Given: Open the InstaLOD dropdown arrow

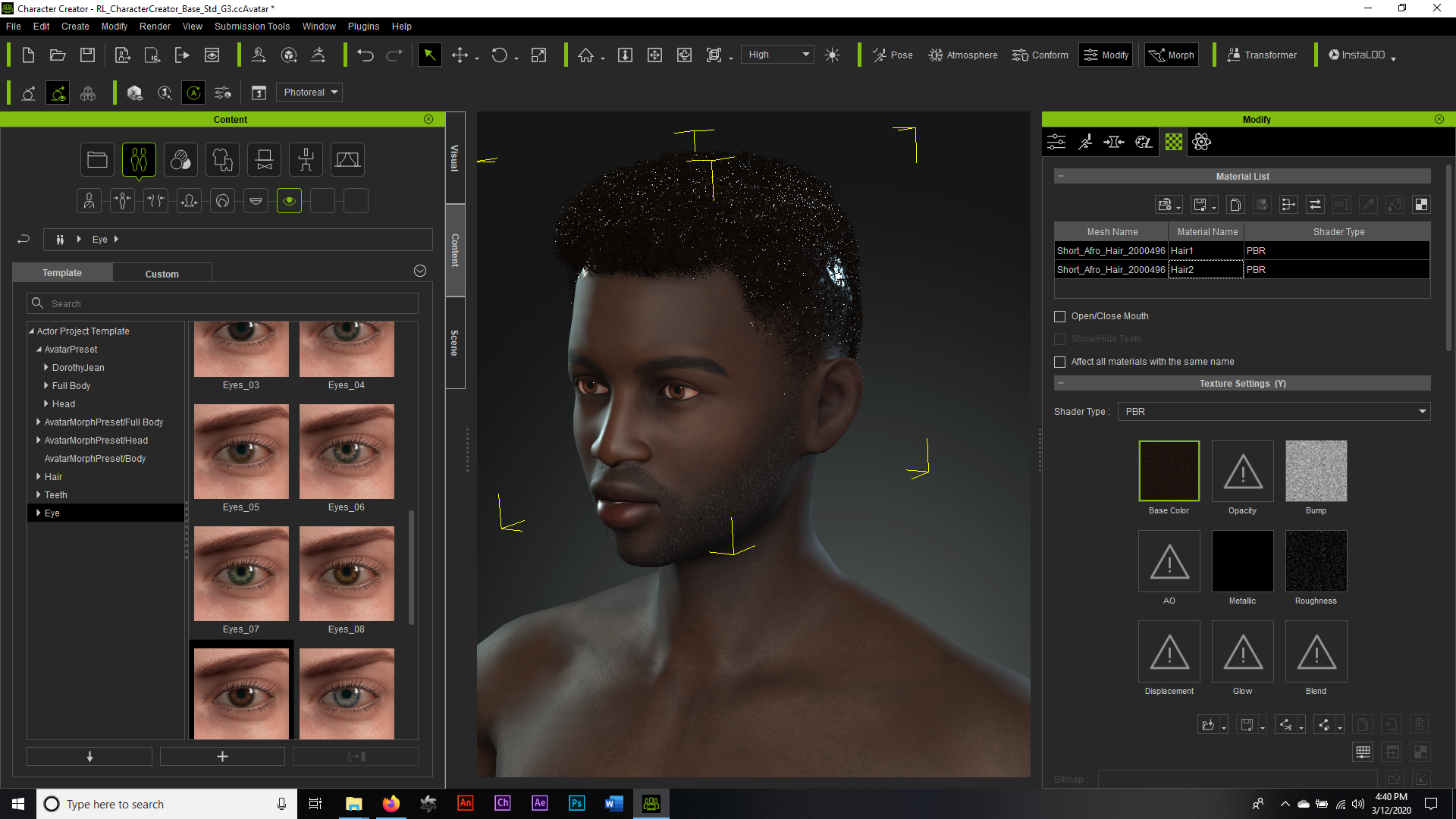Looking at the screenshot, I should click(1394, 58).
